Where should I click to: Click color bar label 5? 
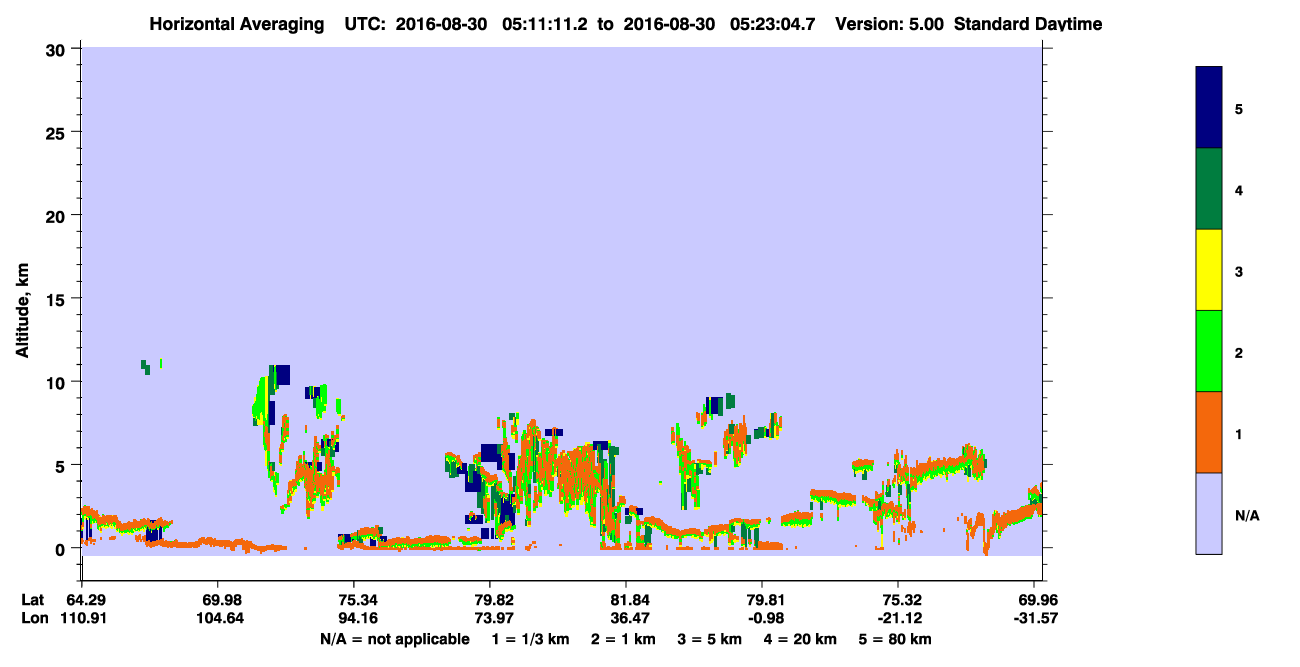(x=1239, y=109)
